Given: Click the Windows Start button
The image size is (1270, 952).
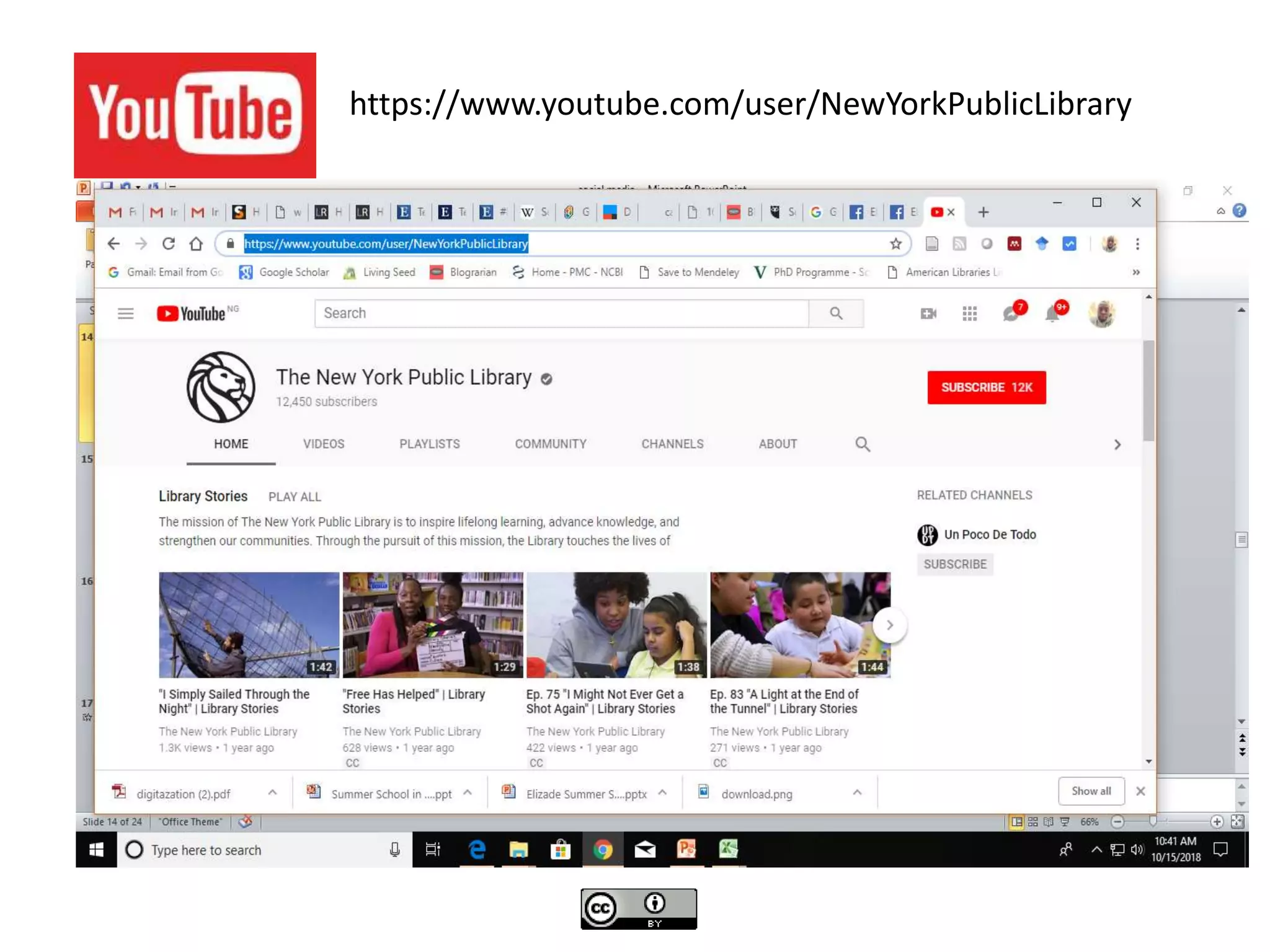Looking at the screenshot, I should [x=96, y=850].
